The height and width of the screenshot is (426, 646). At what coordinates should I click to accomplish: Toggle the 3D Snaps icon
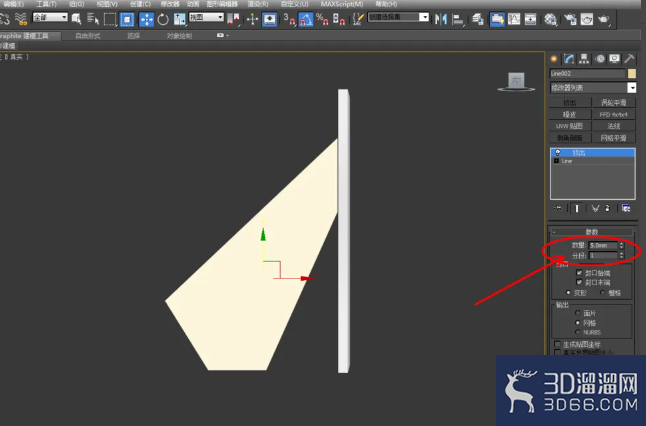pyautogui.click(x=289, y=19)
